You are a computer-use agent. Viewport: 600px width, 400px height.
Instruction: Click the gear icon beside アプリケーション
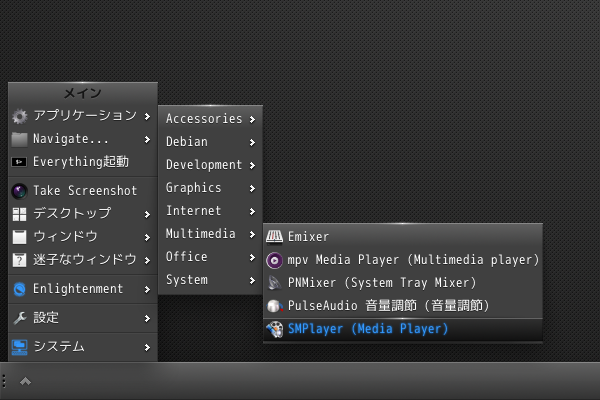click(20, 116)
